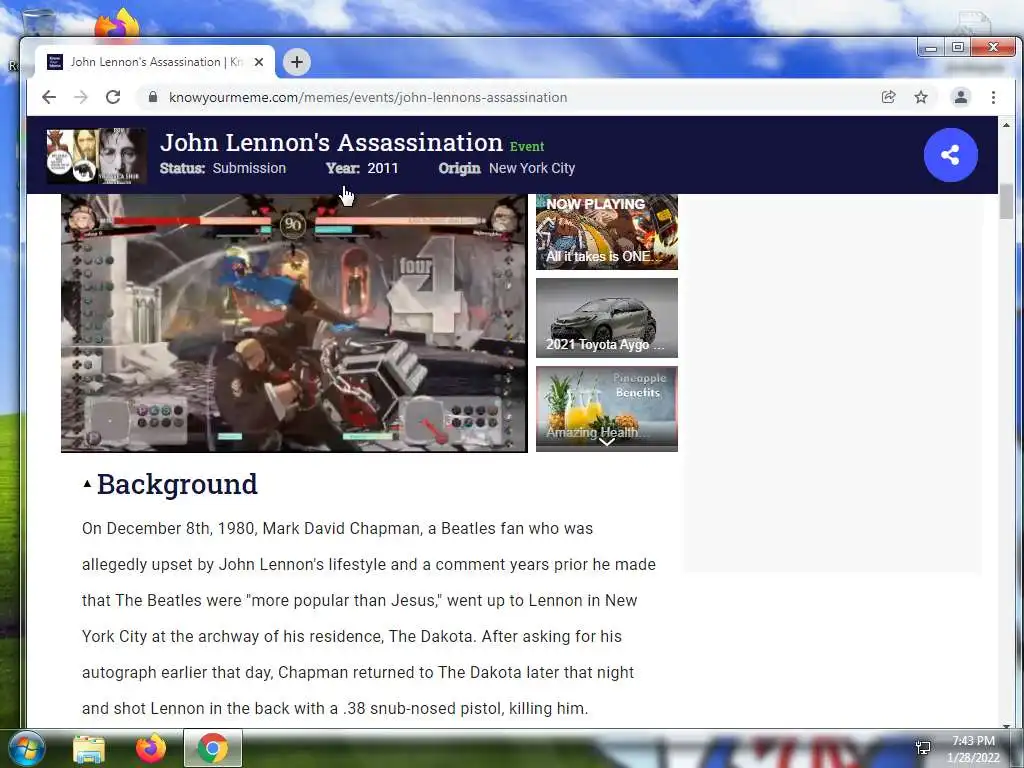Image resolution: width=1024 pixels, height=768 pixels.
Task: Click the share page icon in address bar
Action: (x=888, y=97)
